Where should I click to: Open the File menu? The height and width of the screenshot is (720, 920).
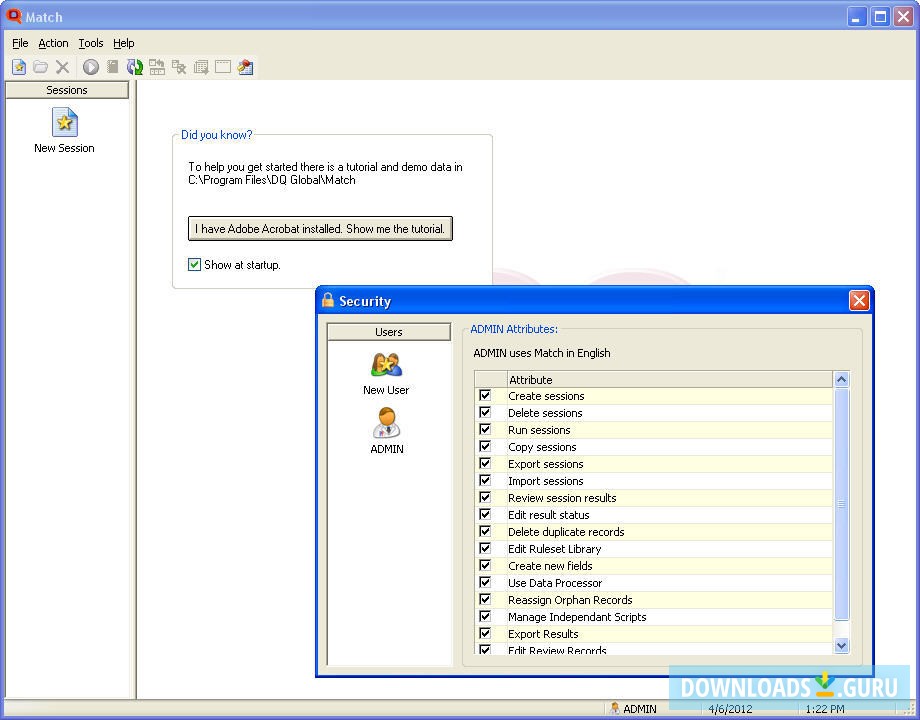pyautogui.click(x=20, y=43)
